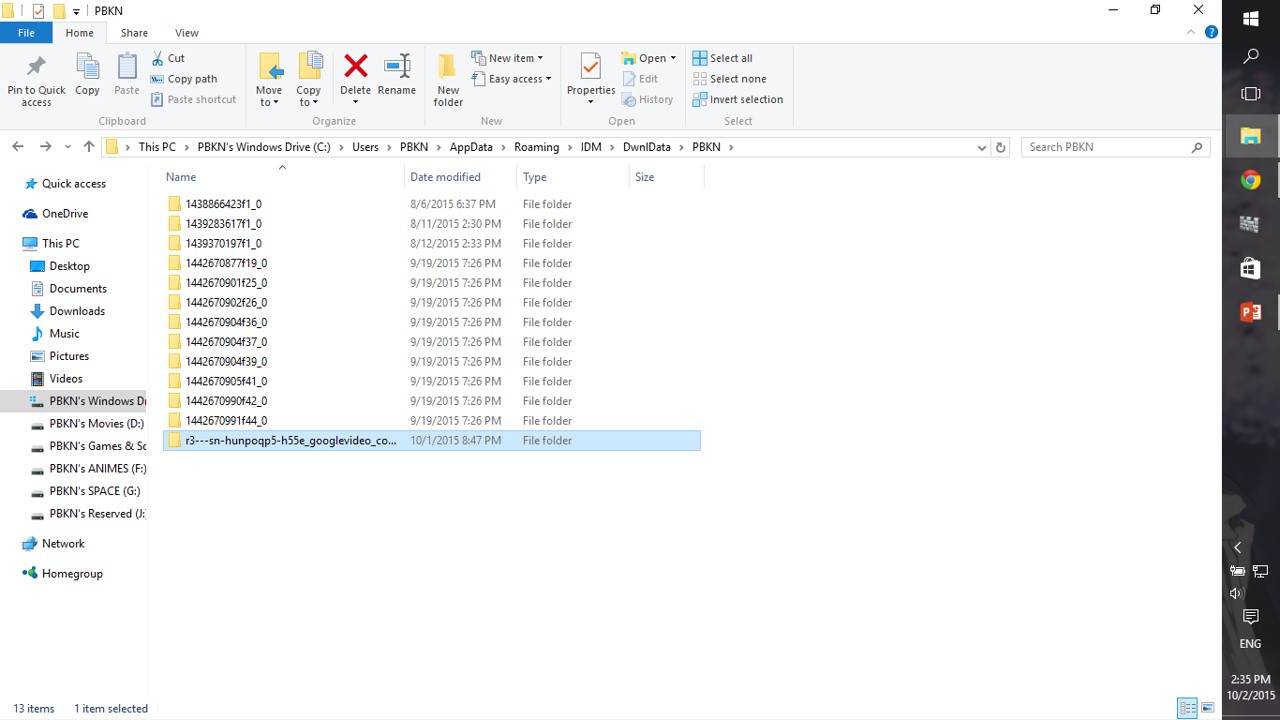
Task: Click the Rename icon in the ribbon
Action: click(x=397, y=68)
